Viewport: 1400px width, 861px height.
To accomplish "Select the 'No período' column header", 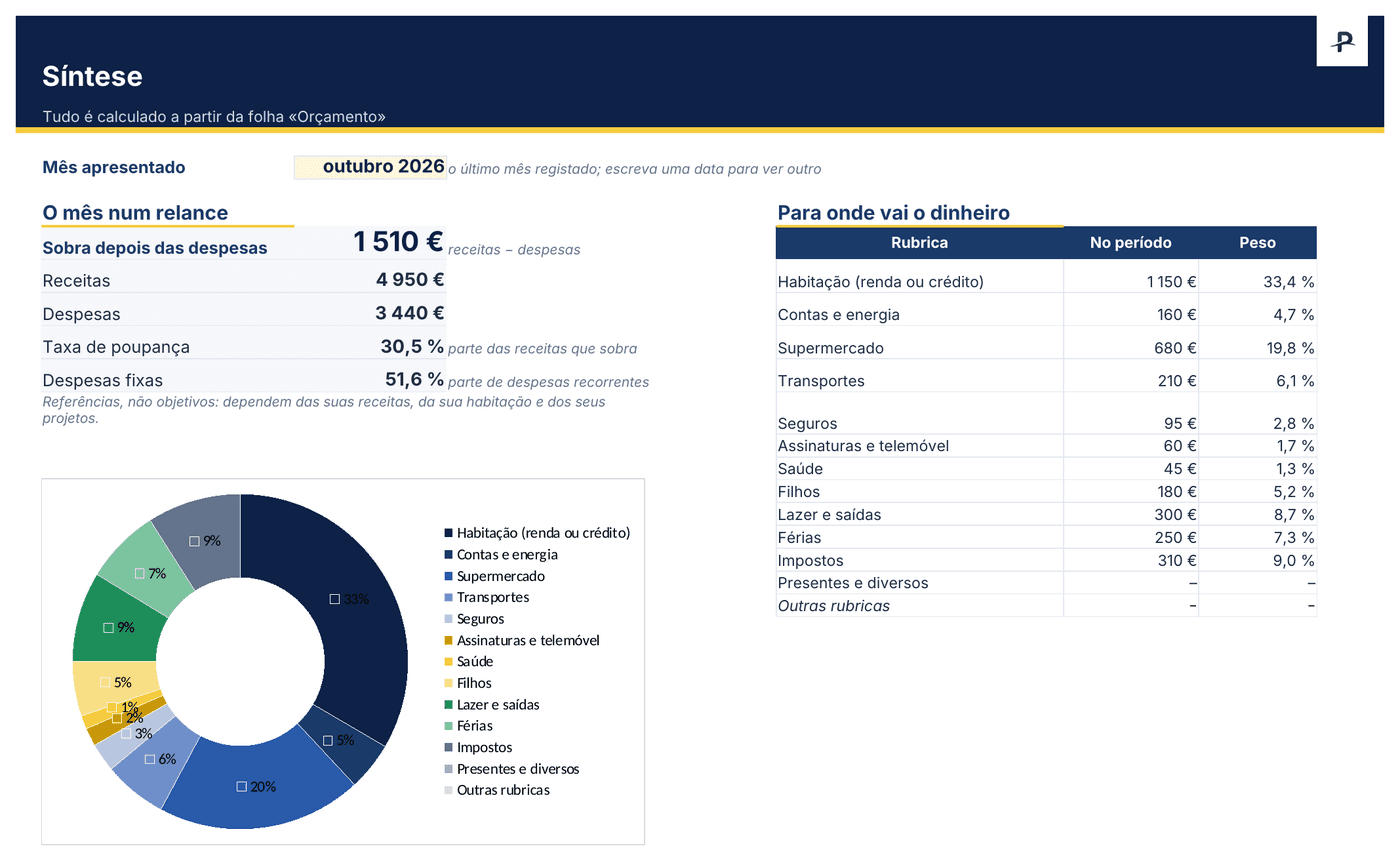I will (1131, 243).
